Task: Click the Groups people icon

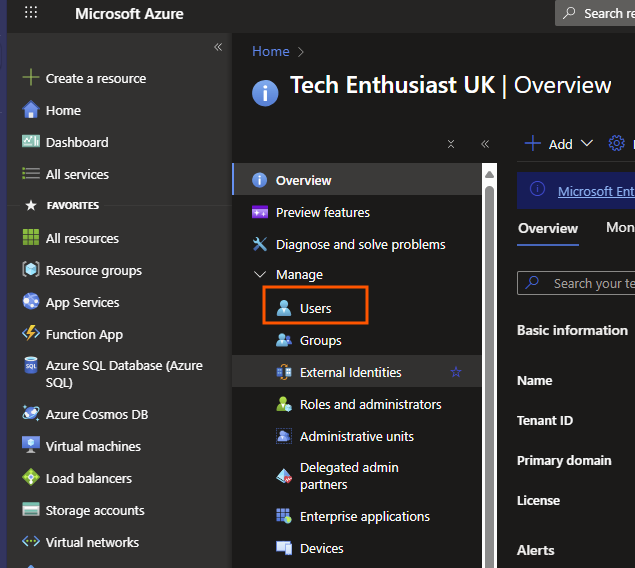Action: [284, 340]
